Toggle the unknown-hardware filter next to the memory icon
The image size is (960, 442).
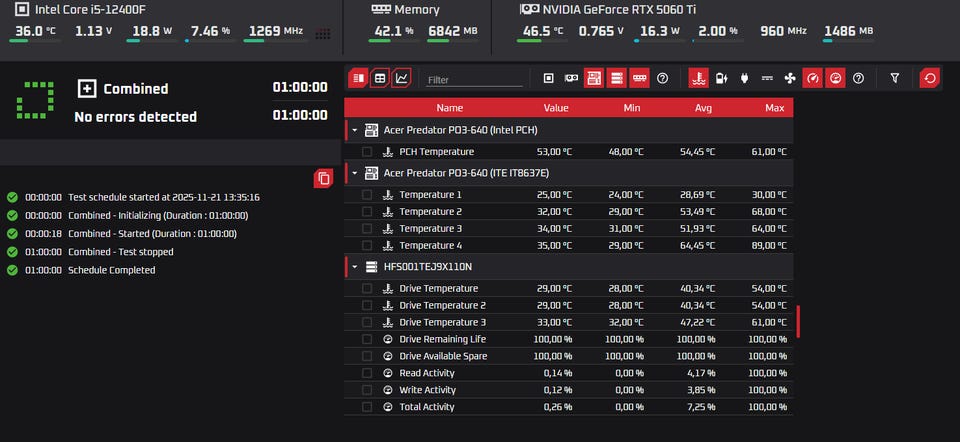pos(662,78)
